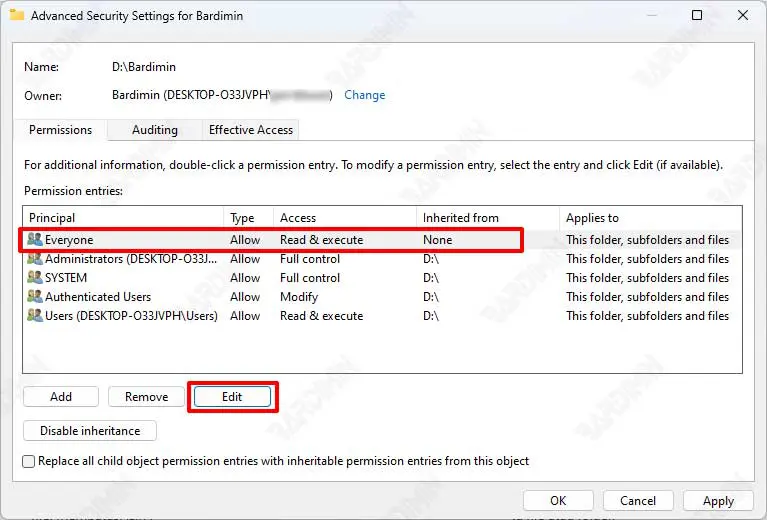Click the Administrators group icon

pos(35,258)
